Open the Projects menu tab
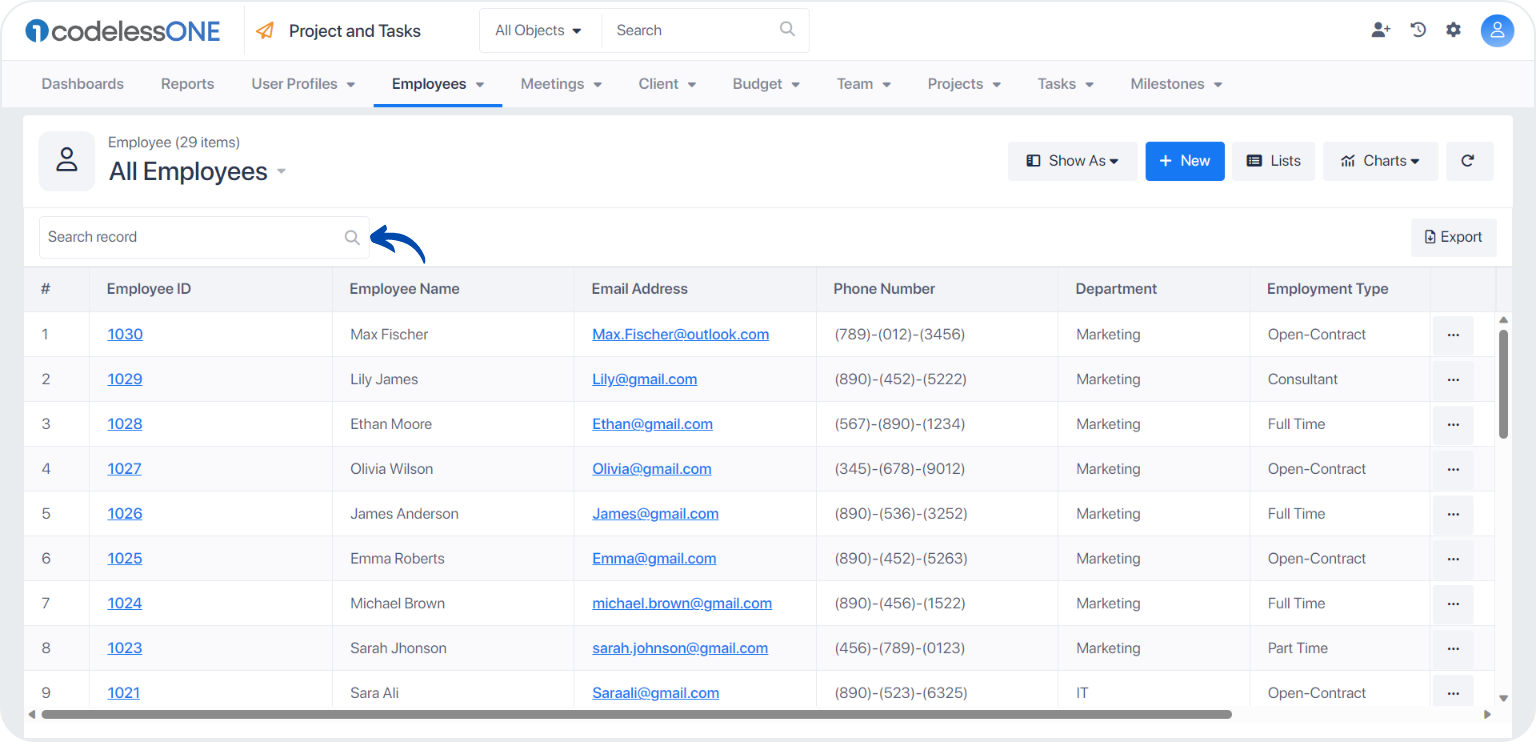Image resolution: width=1536 pixels, height=742 pixels. click(x=964, y=84)
